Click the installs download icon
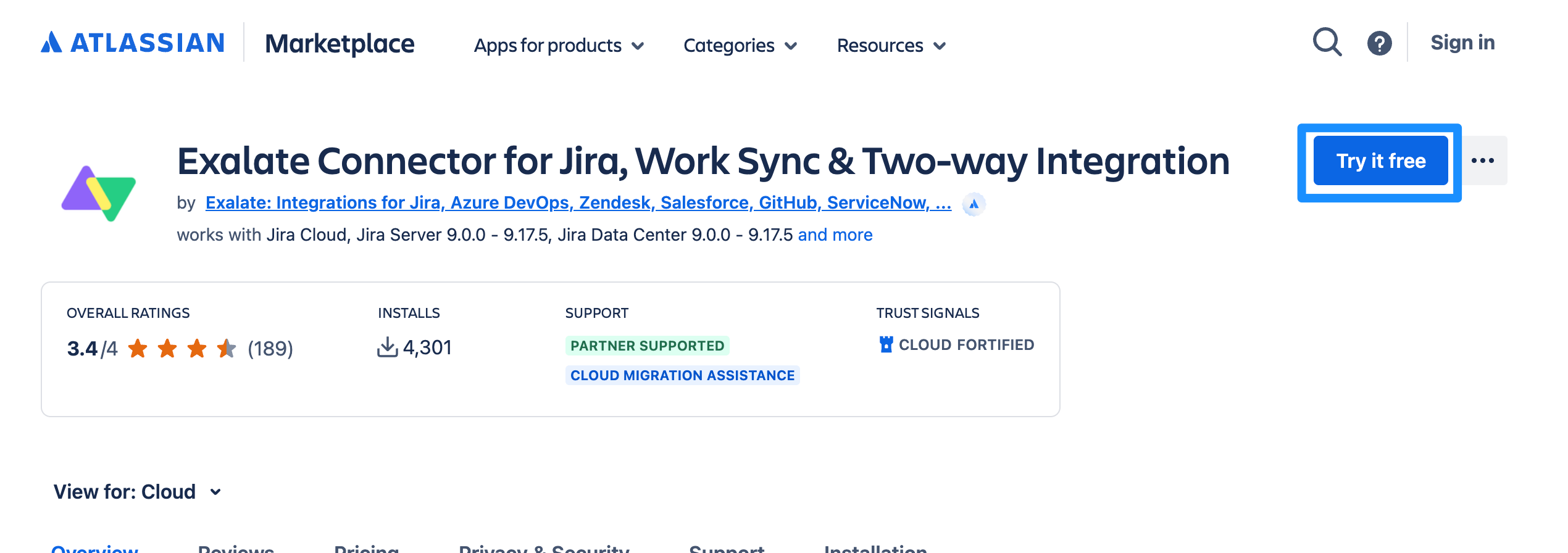The image size is (1568, 553). coord(387,347)
